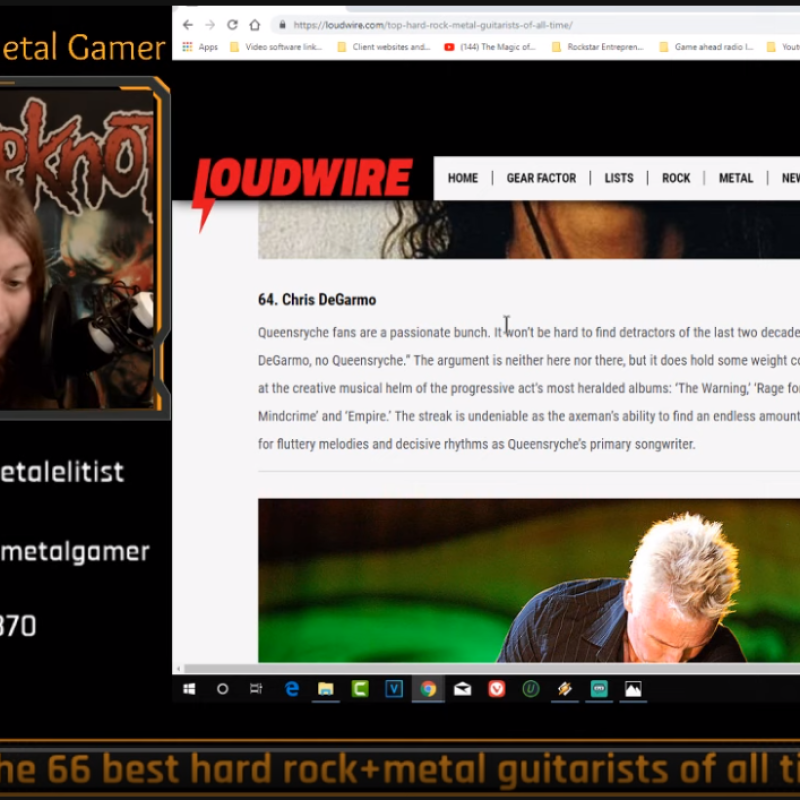
Task: Open the Mail app taskbar icon
Action: pos(462,689)
